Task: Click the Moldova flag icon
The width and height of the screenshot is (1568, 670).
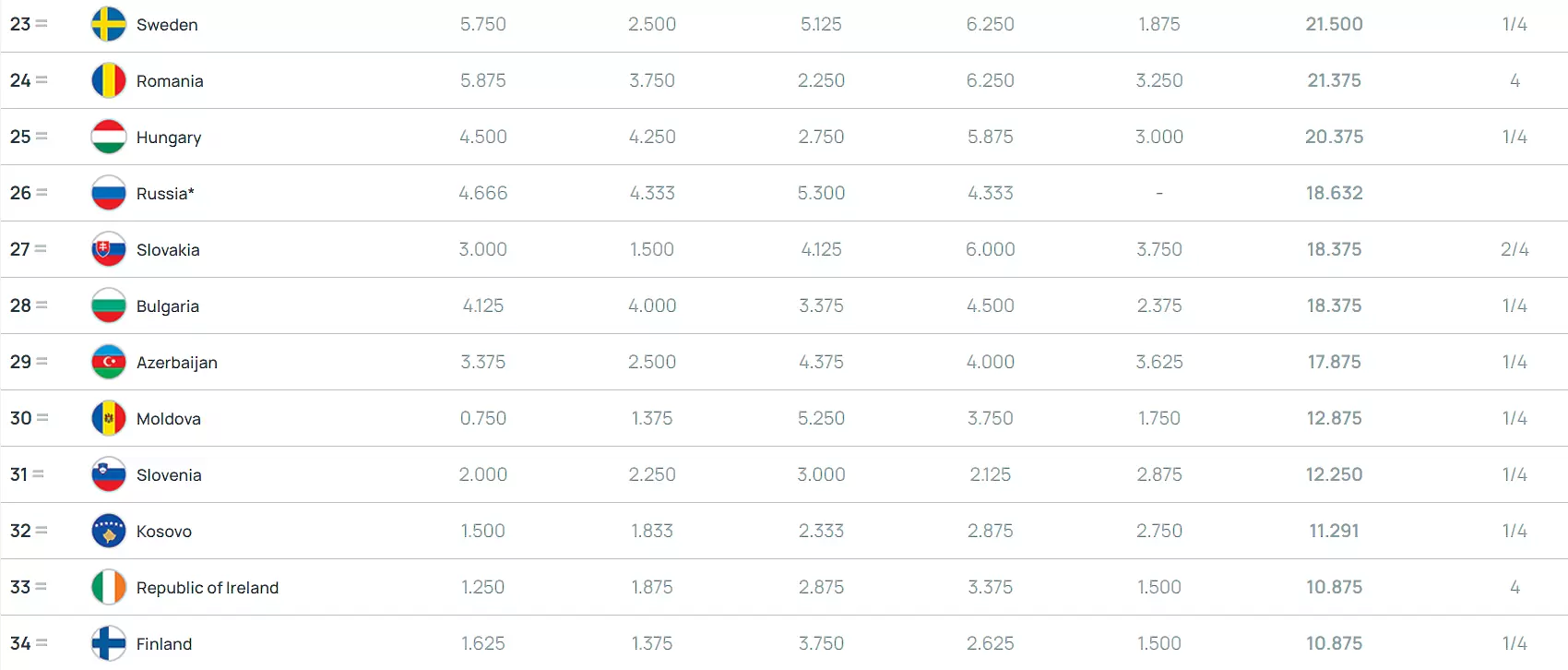Action: click(109, 418)
